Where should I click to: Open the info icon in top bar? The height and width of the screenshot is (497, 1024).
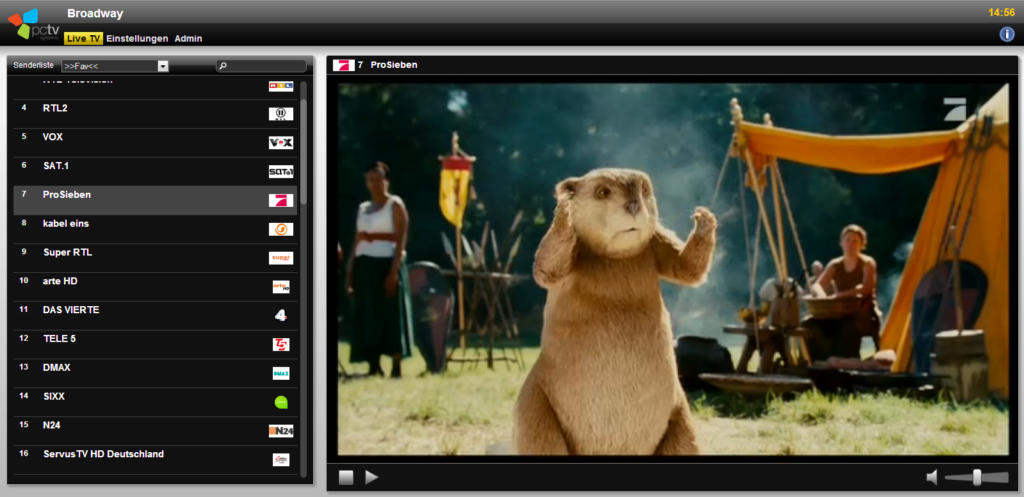pos(1007,34)
